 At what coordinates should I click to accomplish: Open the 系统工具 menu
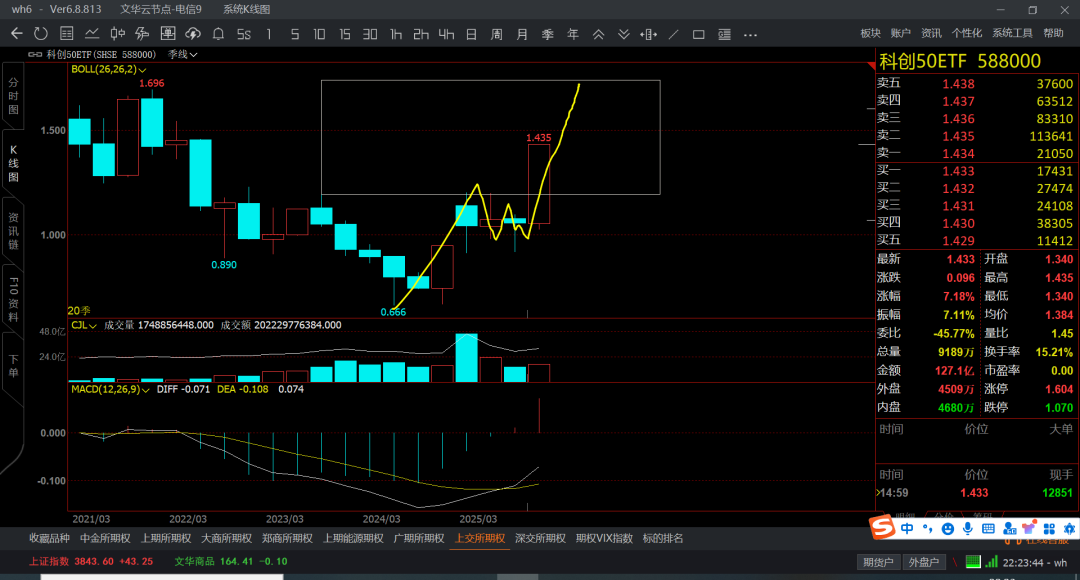click(1012, 33)
